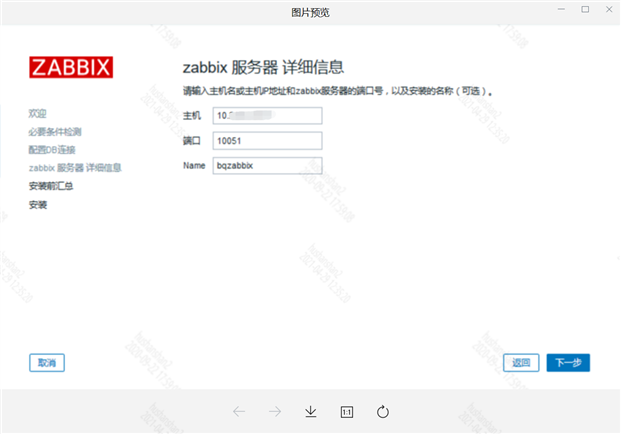621x434 pixels.
Task: Select the 安装前汇总 step
Action: coord(51,186)
